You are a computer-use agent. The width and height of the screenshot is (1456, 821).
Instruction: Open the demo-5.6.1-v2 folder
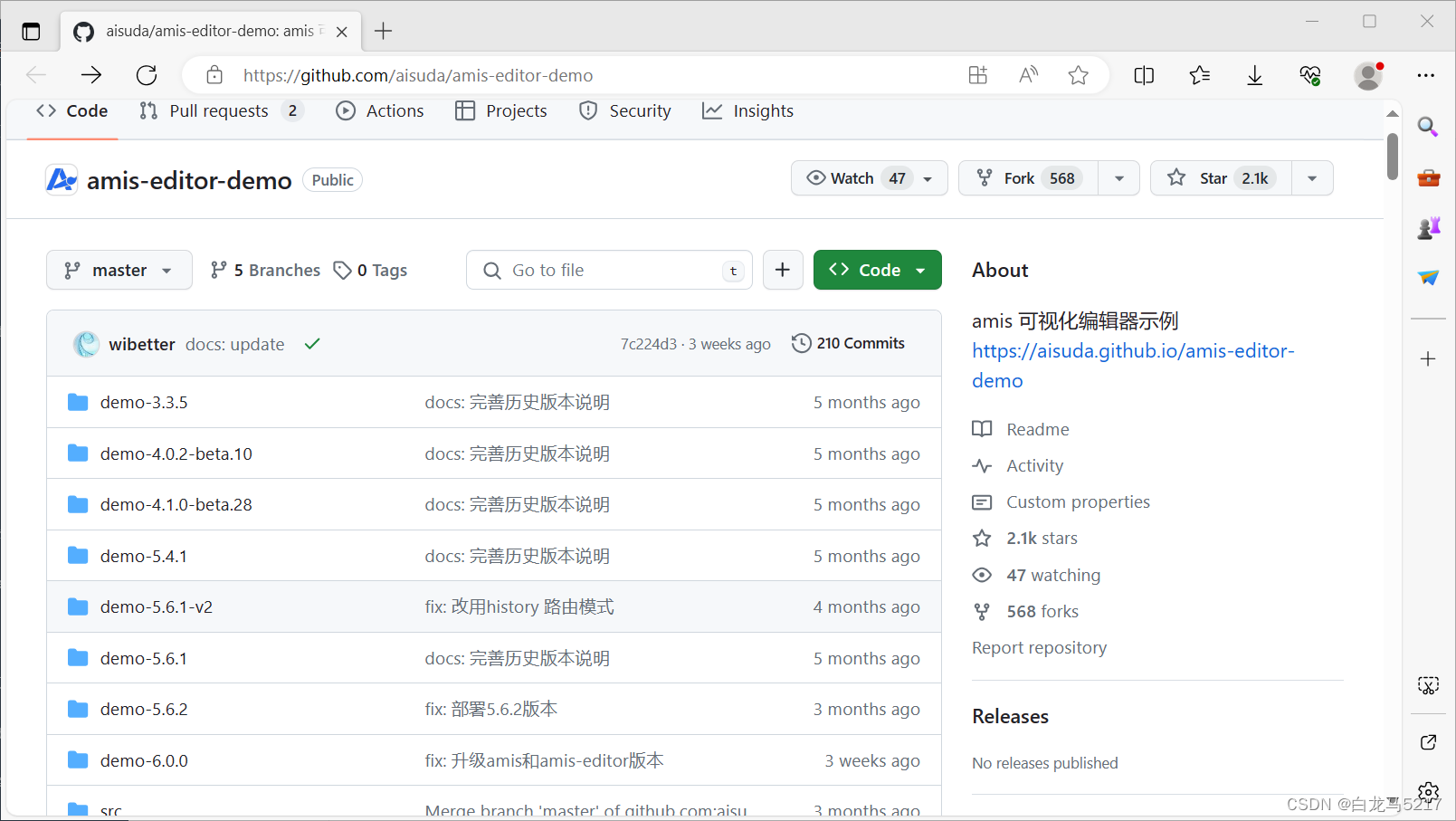(157, 606)
